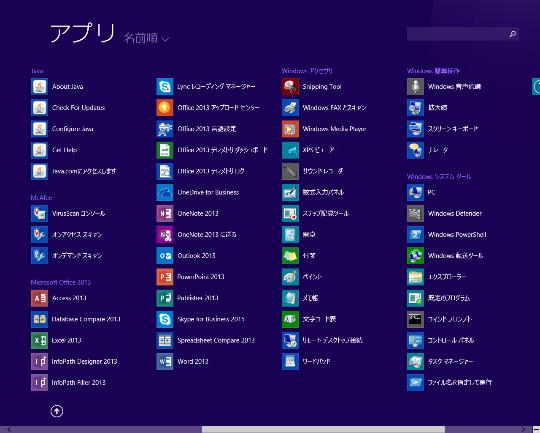Screen dimensions: 540x433
Task: Launch Outlook 2013 icon
Action: click(x=165, y=256)
